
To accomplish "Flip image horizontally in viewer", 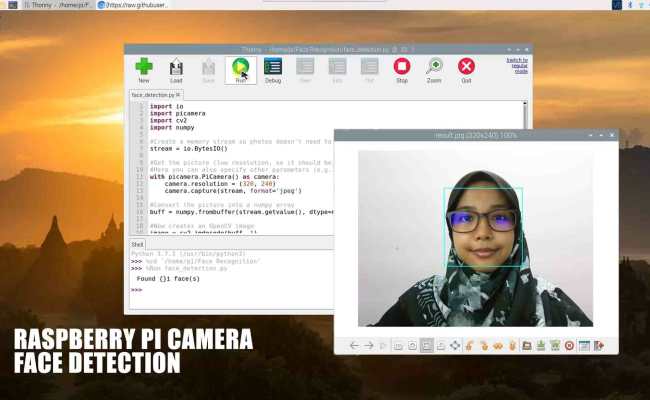I will tap(498, 345).
